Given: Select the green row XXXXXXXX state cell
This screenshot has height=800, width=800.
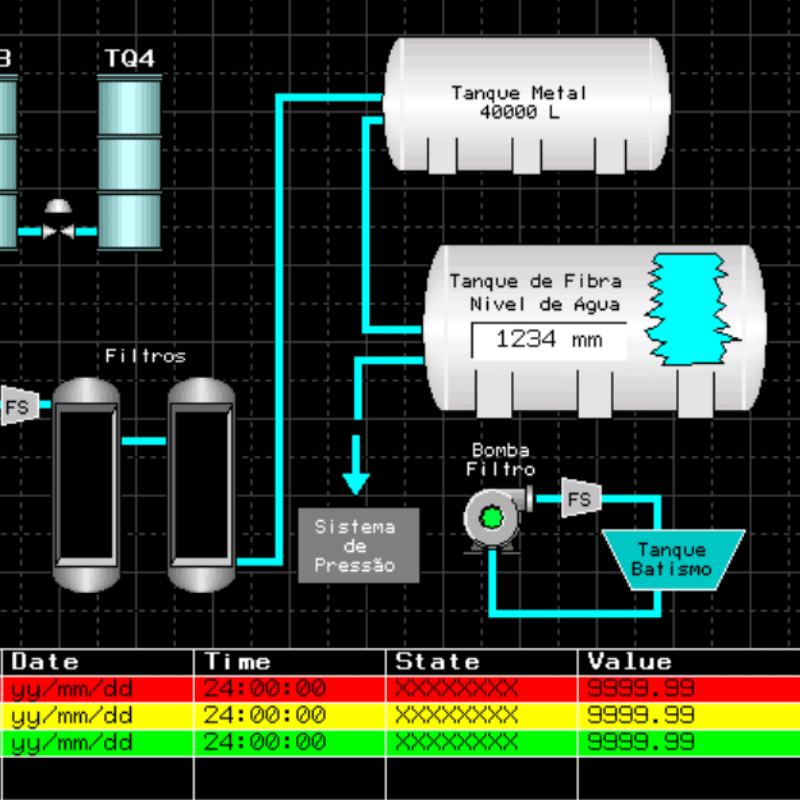Looking at the screenshot, I should (x=482, y=743).
